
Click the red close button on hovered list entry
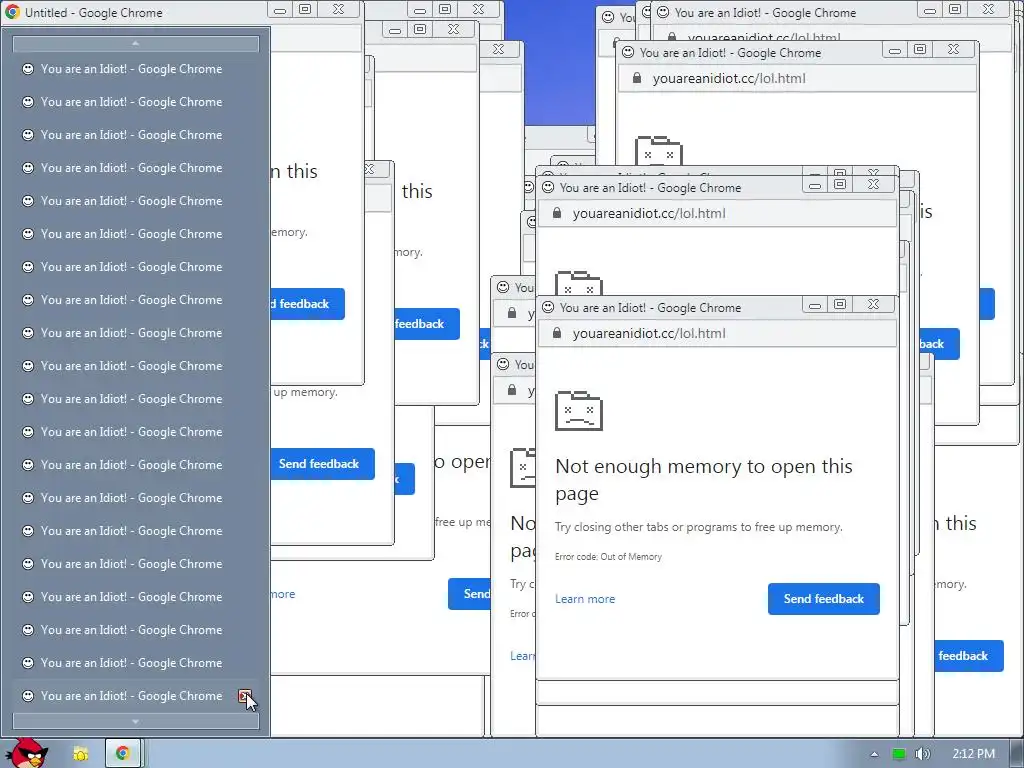[x=244, y=696]
